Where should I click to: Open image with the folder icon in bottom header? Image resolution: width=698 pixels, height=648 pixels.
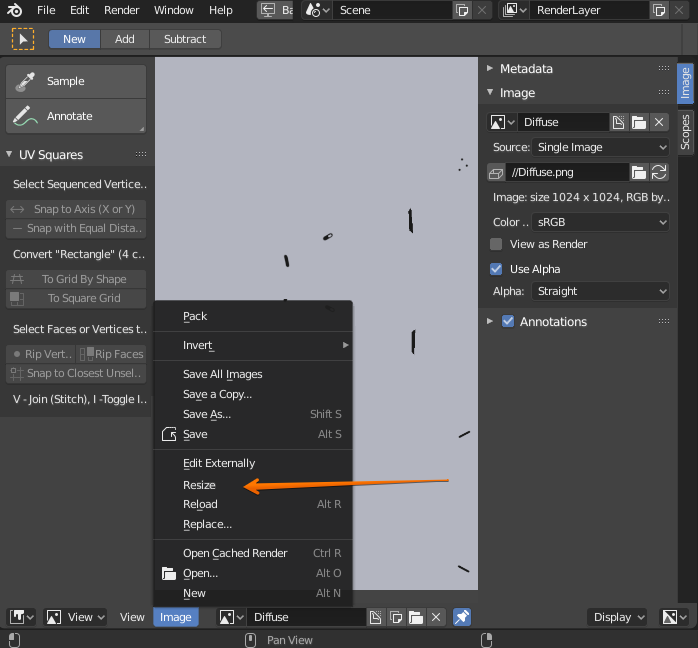click(x=416, y=617)
